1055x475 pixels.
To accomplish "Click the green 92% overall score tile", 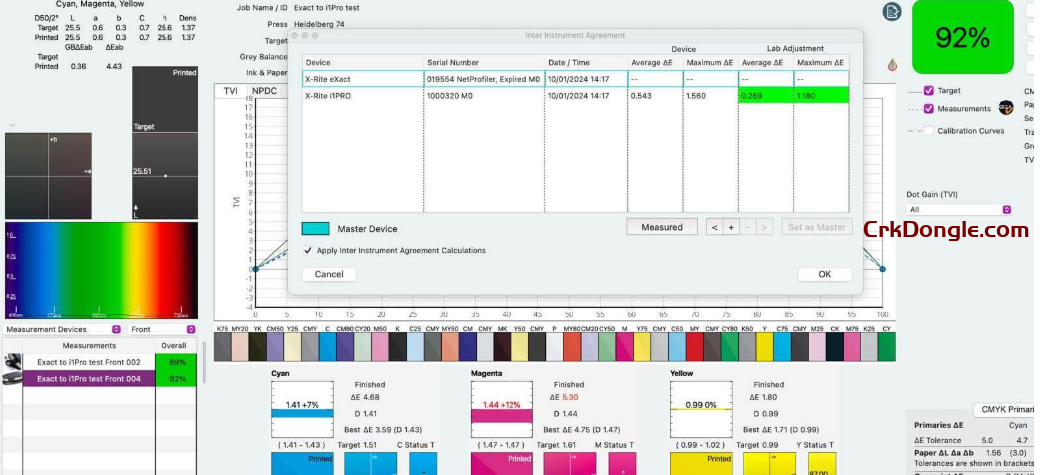I will [961, 38].
